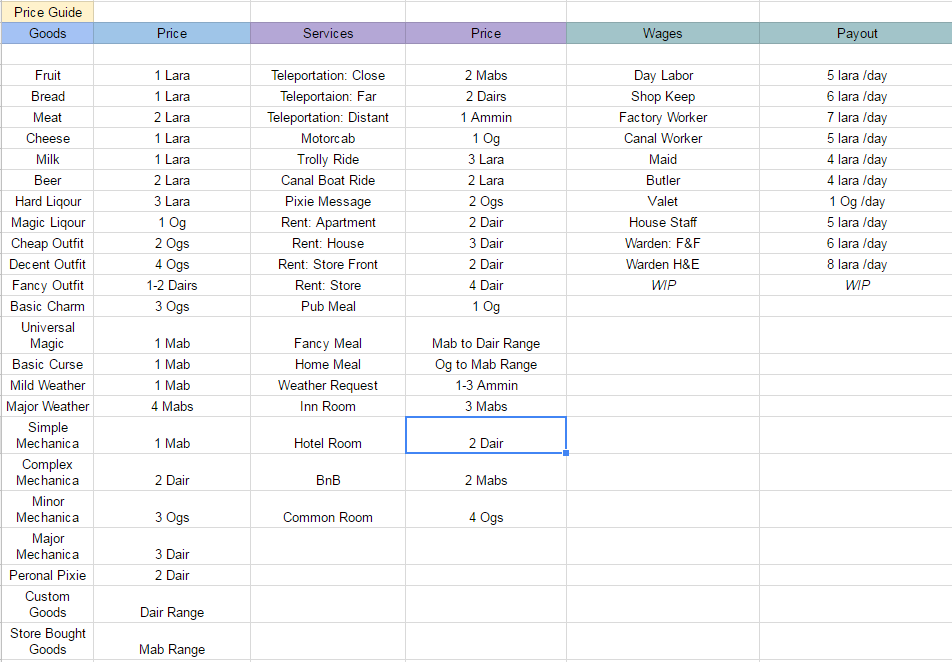The image size is (952, 662).
Task: Select the "Mab to Dair Range" cell
Action: 486,343
